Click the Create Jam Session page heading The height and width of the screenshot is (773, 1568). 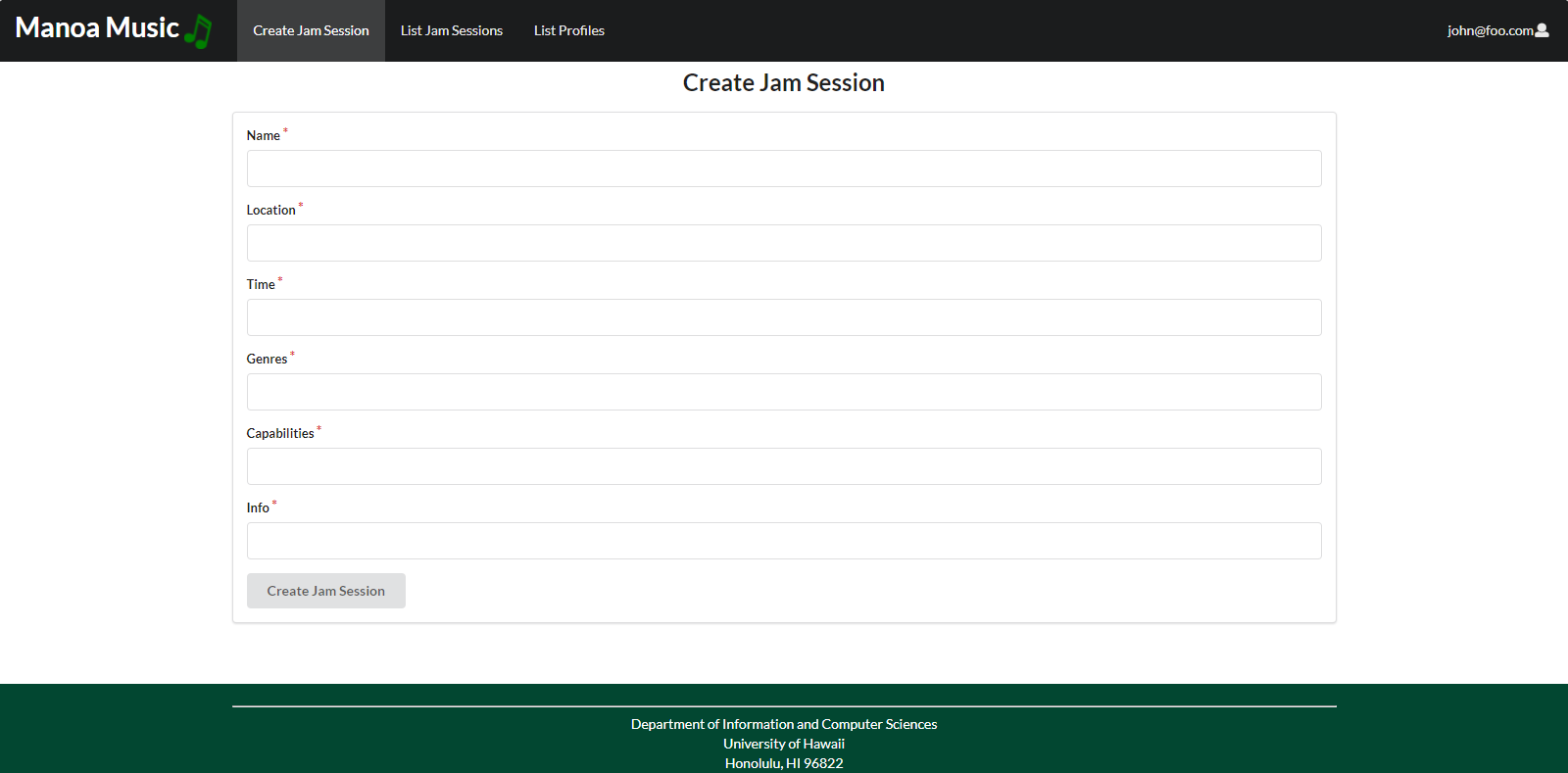point(784,83)
